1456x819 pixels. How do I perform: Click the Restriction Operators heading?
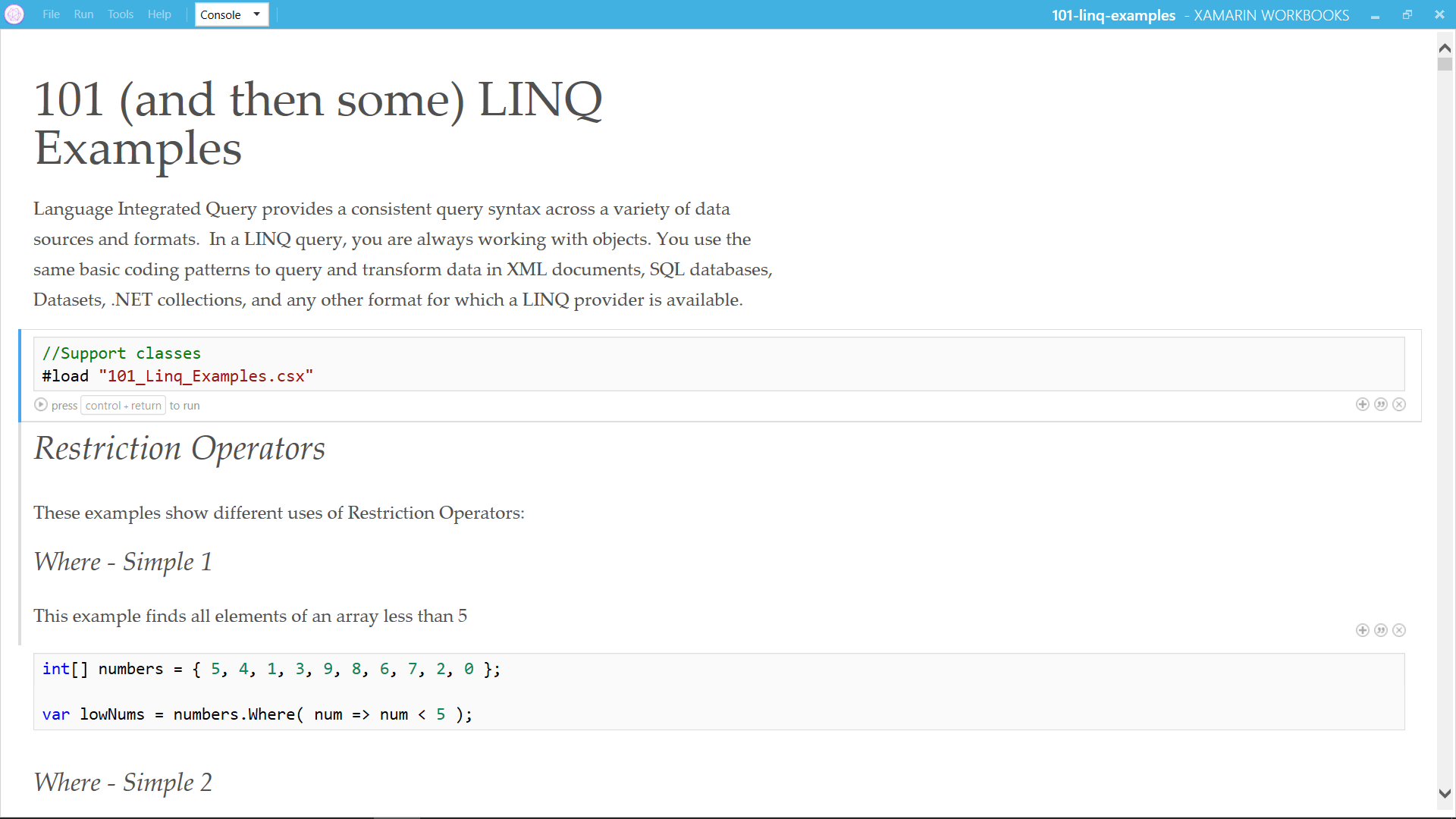tap(180, 448)
